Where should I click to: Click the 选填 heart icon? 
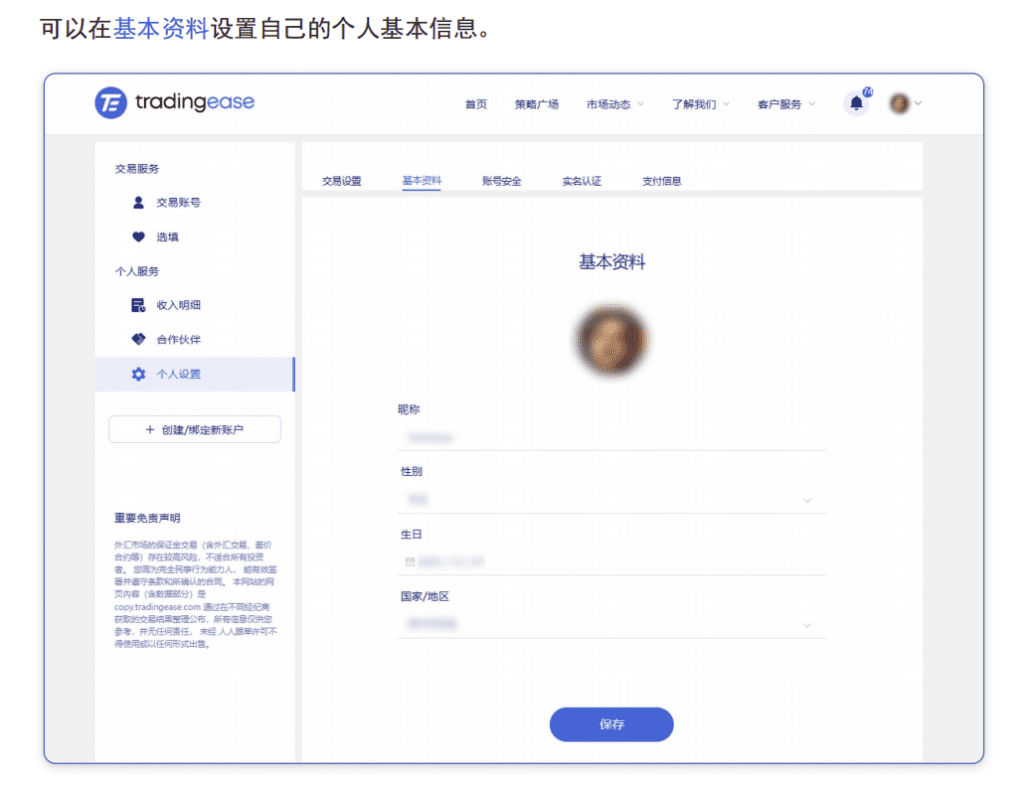pyautogui.click(x=139, y=237)
